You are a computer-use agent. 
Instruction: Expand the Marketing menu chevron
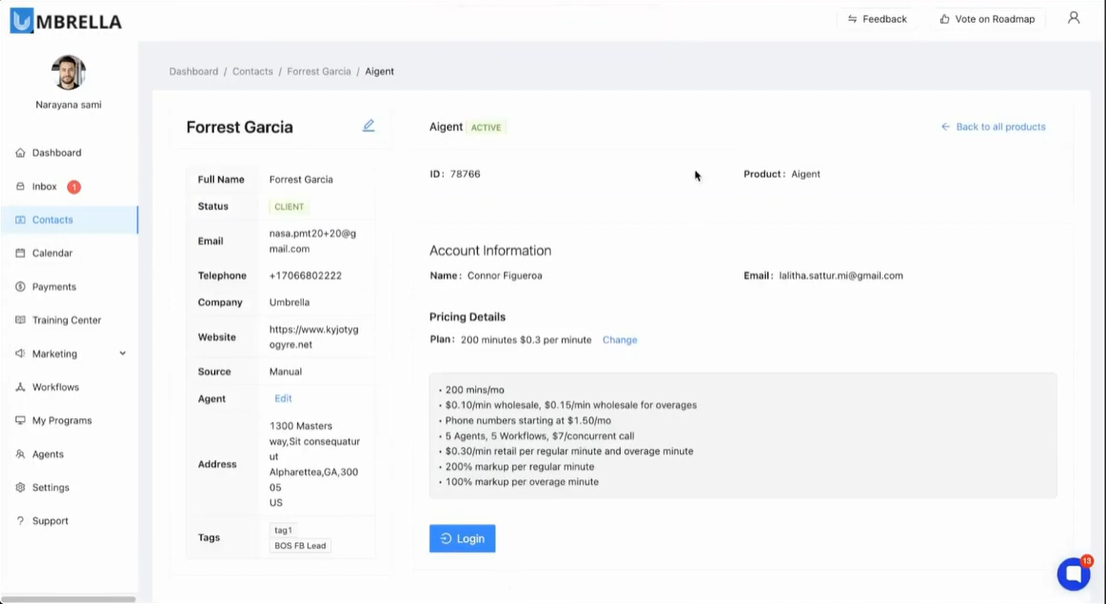tap(123, 354)
